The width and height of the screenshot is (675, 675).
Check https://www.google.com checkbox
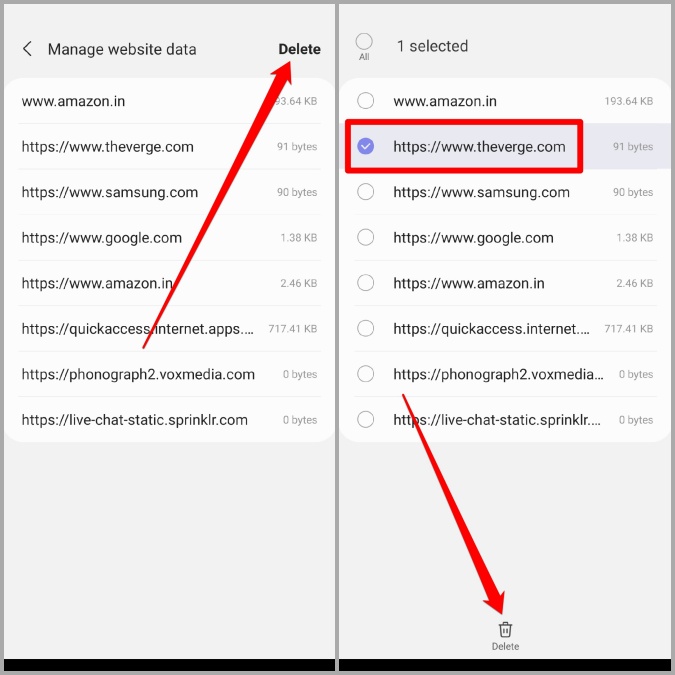click(x=365, y=238)
